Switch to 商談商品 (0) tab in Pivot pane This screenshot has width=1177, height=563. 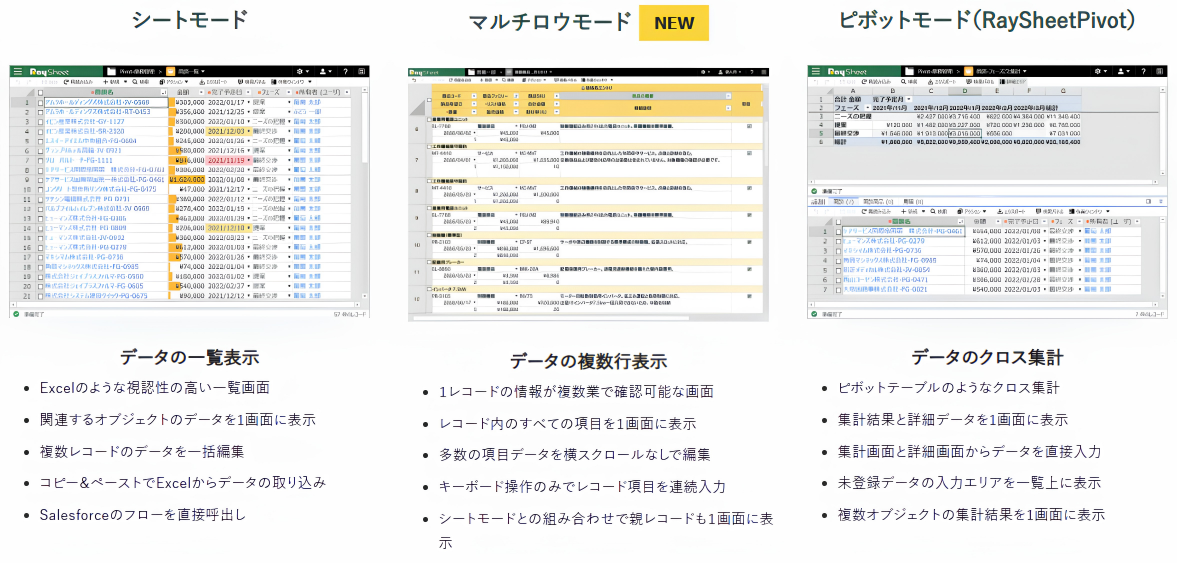click(x=877, y=201)
